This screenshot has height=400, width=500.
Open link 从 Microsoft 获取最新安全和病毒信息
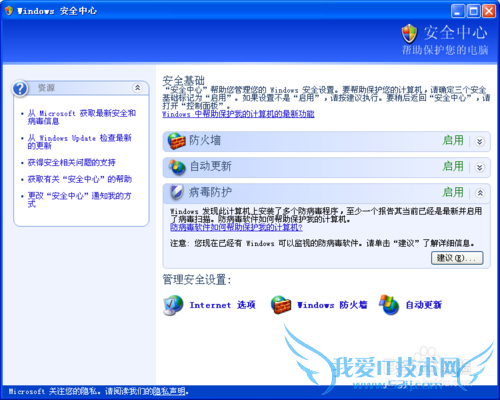82,117
